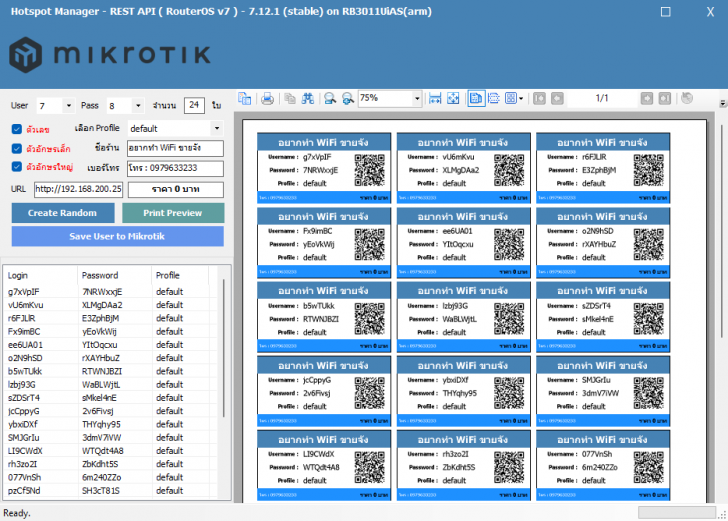
Task: Click the Profile column header
Action: 180,275
